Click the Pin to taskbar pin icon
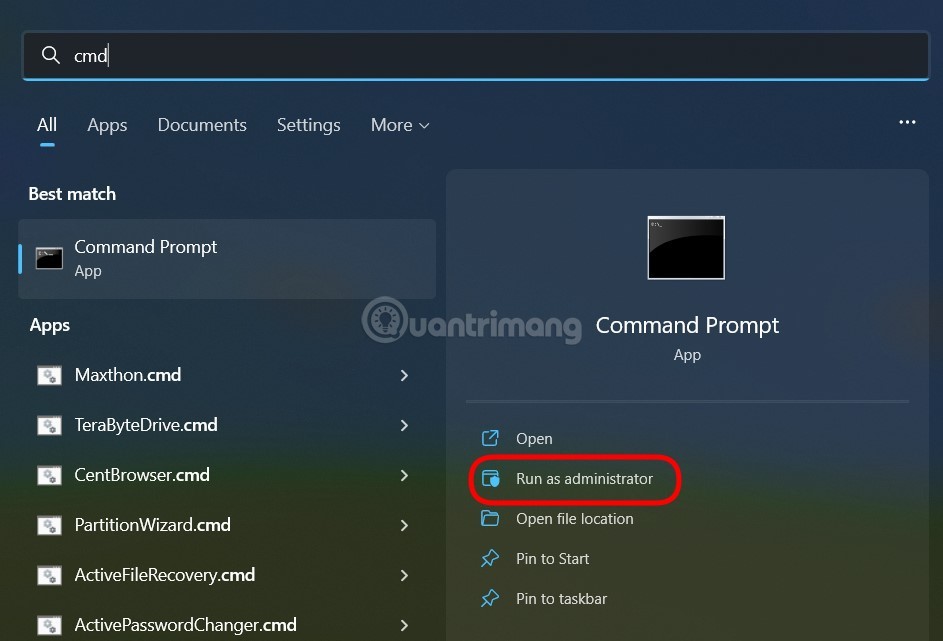The width and height of the screenshot is (943, 641). pyautogui.click(x=490, y=598)
